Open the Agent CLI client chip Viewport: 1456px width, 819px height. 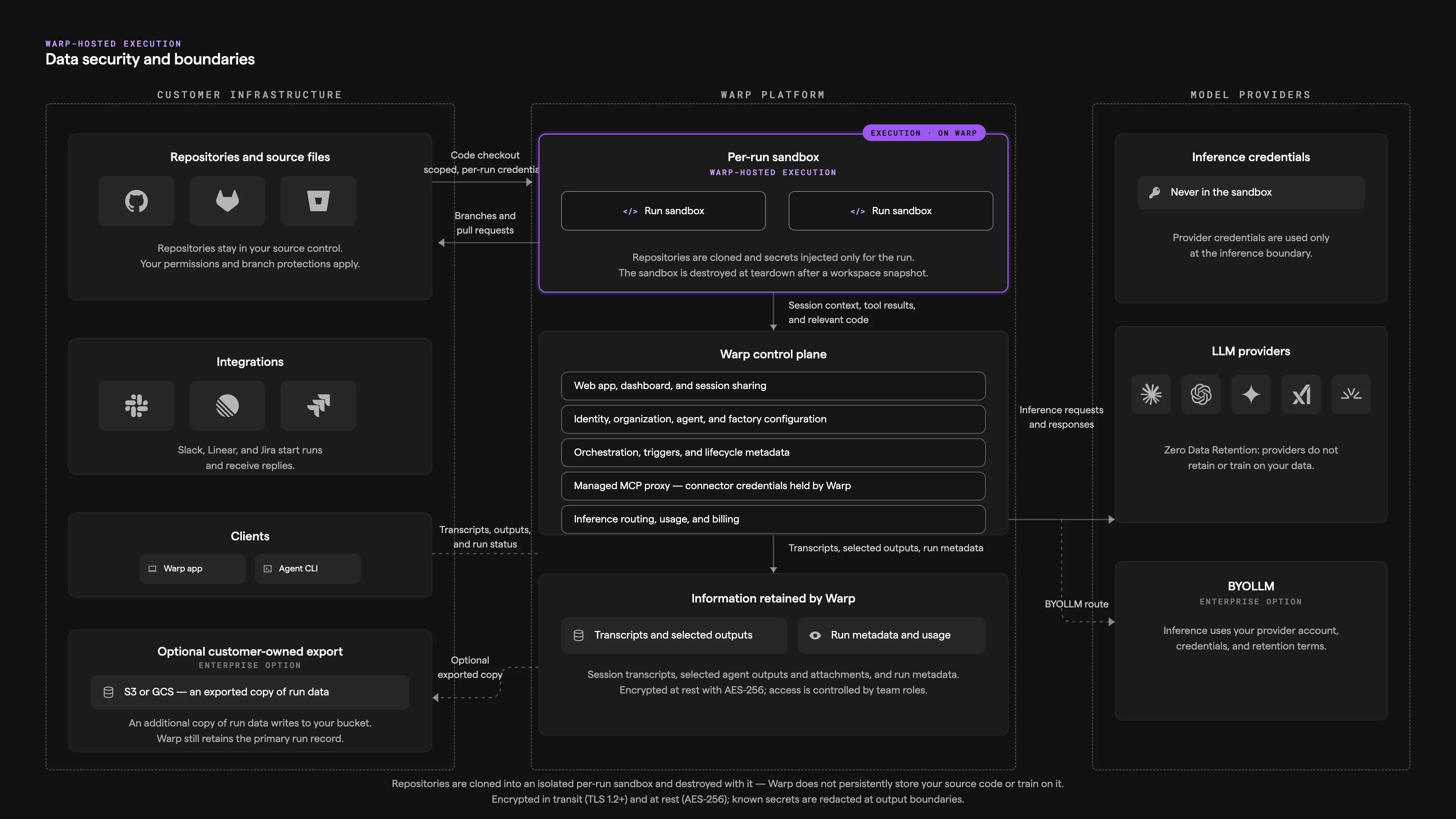pos(308,569)
